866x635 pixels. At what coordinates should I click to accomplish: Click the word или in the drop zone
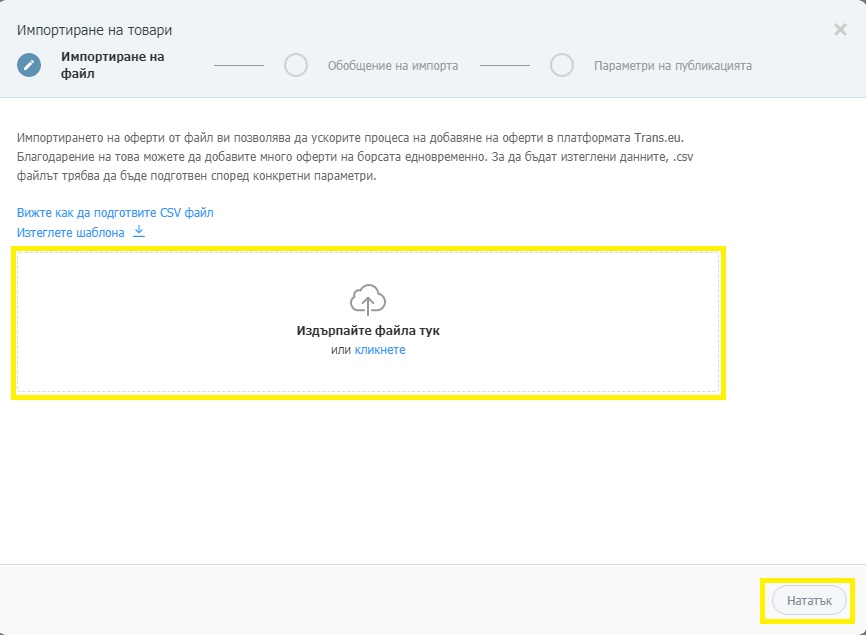tap(341, 350)
